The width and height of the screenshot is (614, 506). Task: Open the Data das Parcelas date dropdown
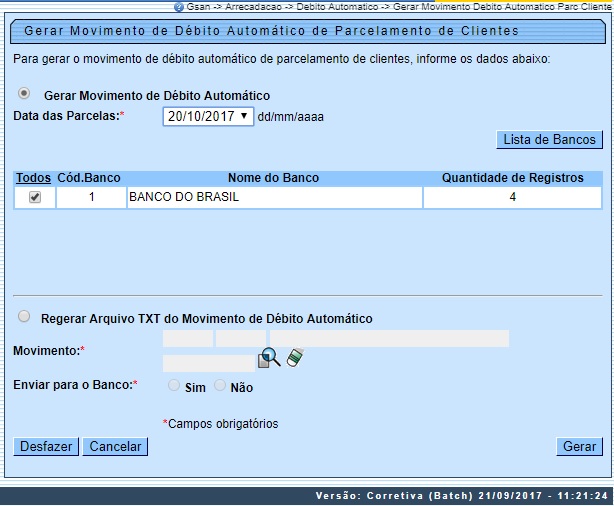pos(207,116)
